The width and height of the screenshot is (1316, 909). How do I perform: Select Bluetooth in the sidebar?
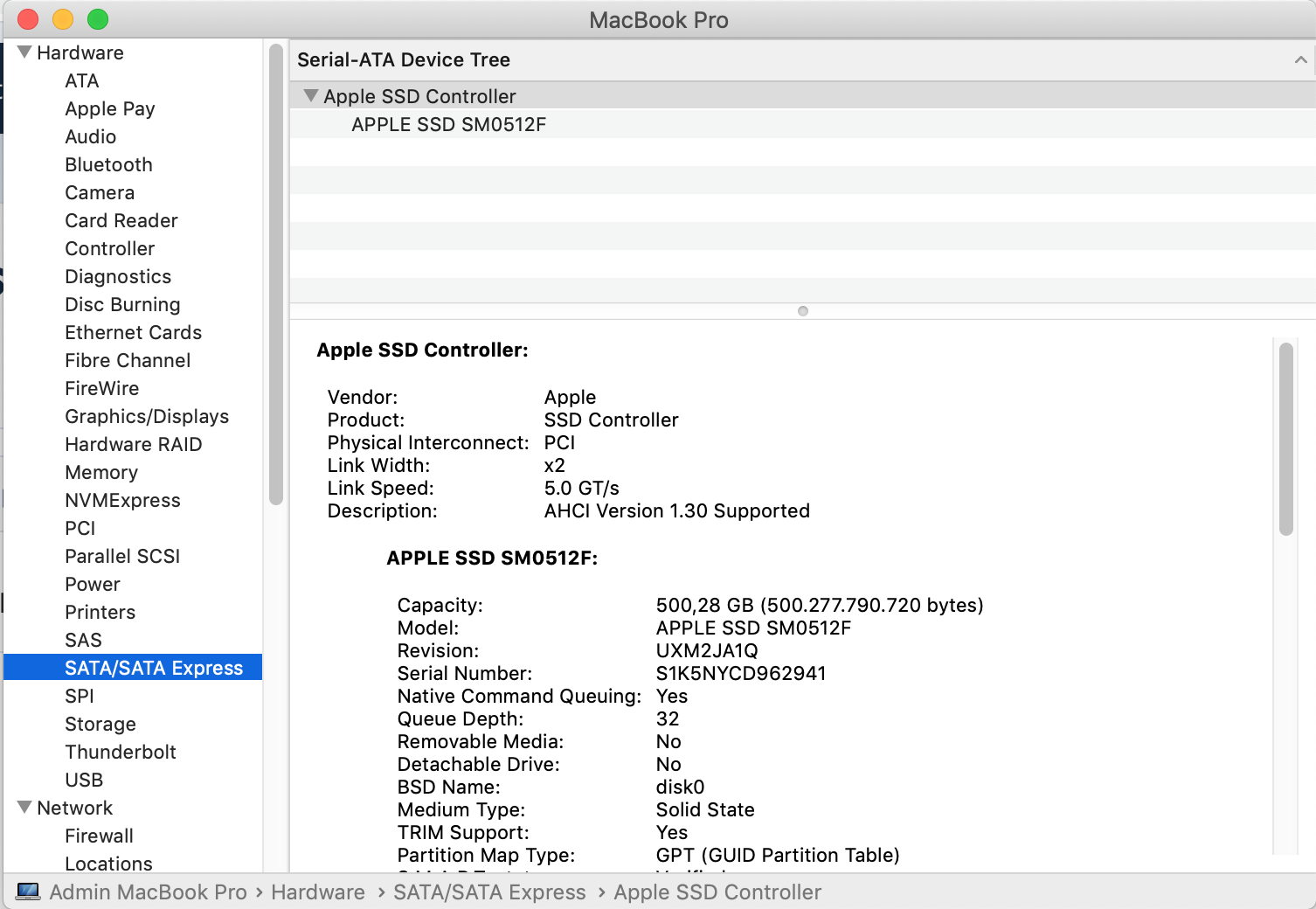pyautogui.click(x=109, y=164)
